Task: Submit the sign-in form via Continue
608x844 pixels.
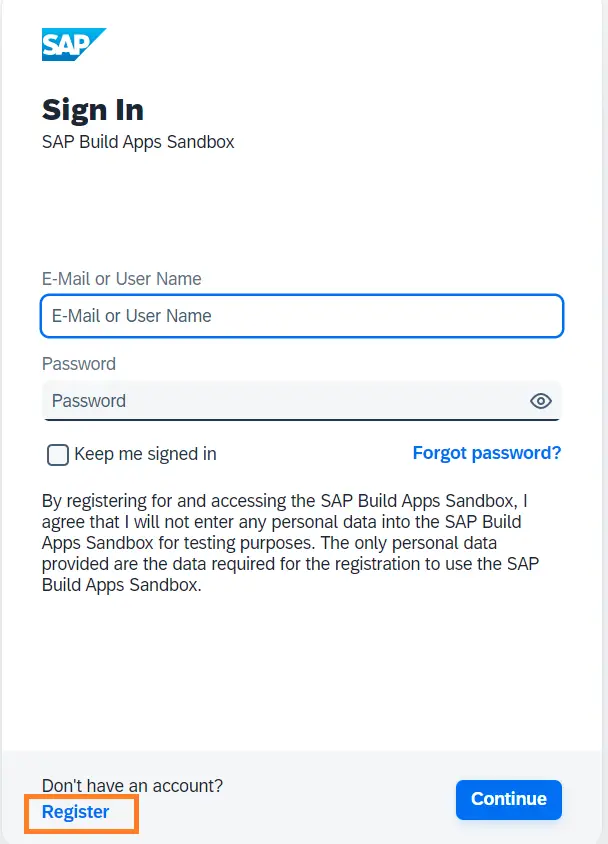Action: tap(508, 799)
